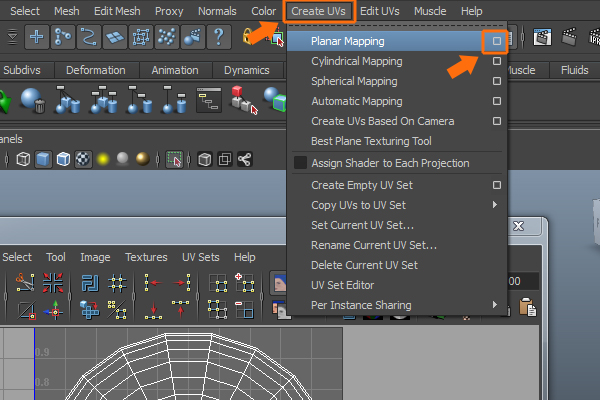Open Create Empty UV Set options box
This screenshot has height=400, width=600.
(x=496, y=185)
